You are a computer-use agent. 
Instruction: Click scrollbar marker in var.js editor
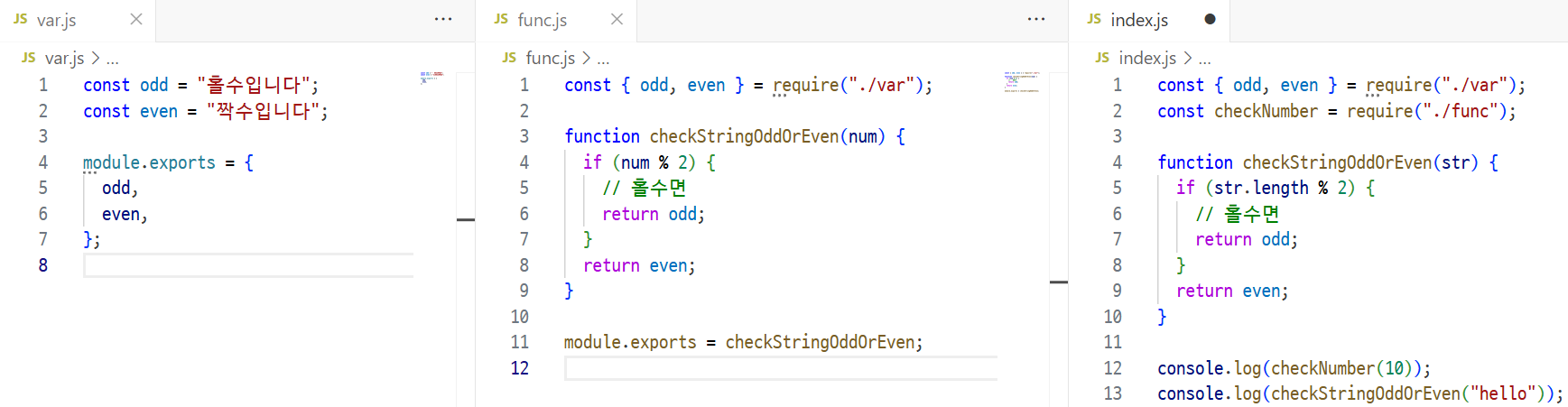tap(466, 219)
